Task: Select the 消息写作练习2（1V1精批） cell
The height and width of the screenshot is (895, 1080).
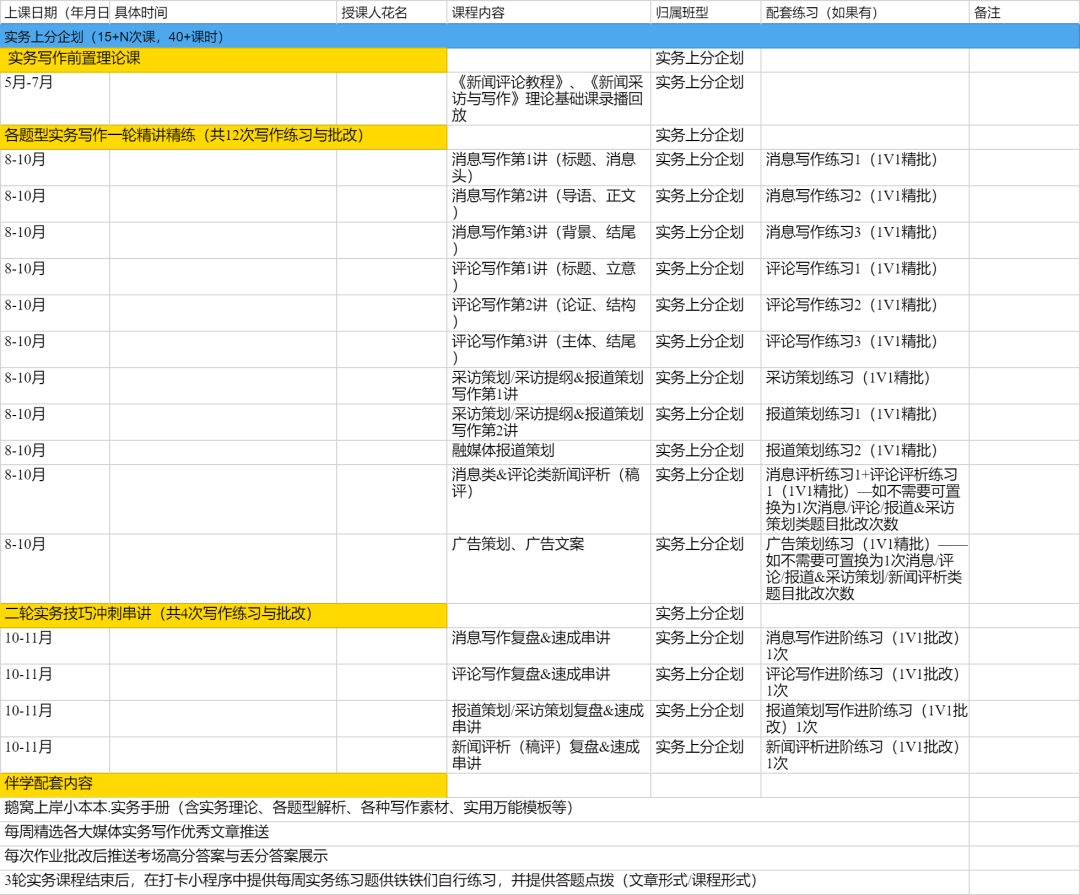Action: 865,204
